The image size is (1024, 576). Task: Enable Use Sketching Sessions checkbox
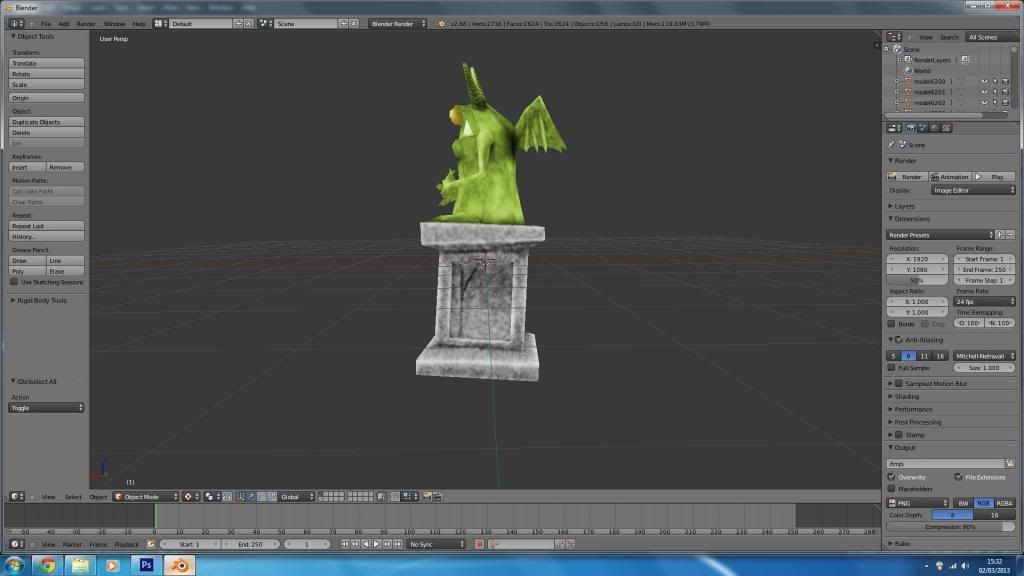14,282
